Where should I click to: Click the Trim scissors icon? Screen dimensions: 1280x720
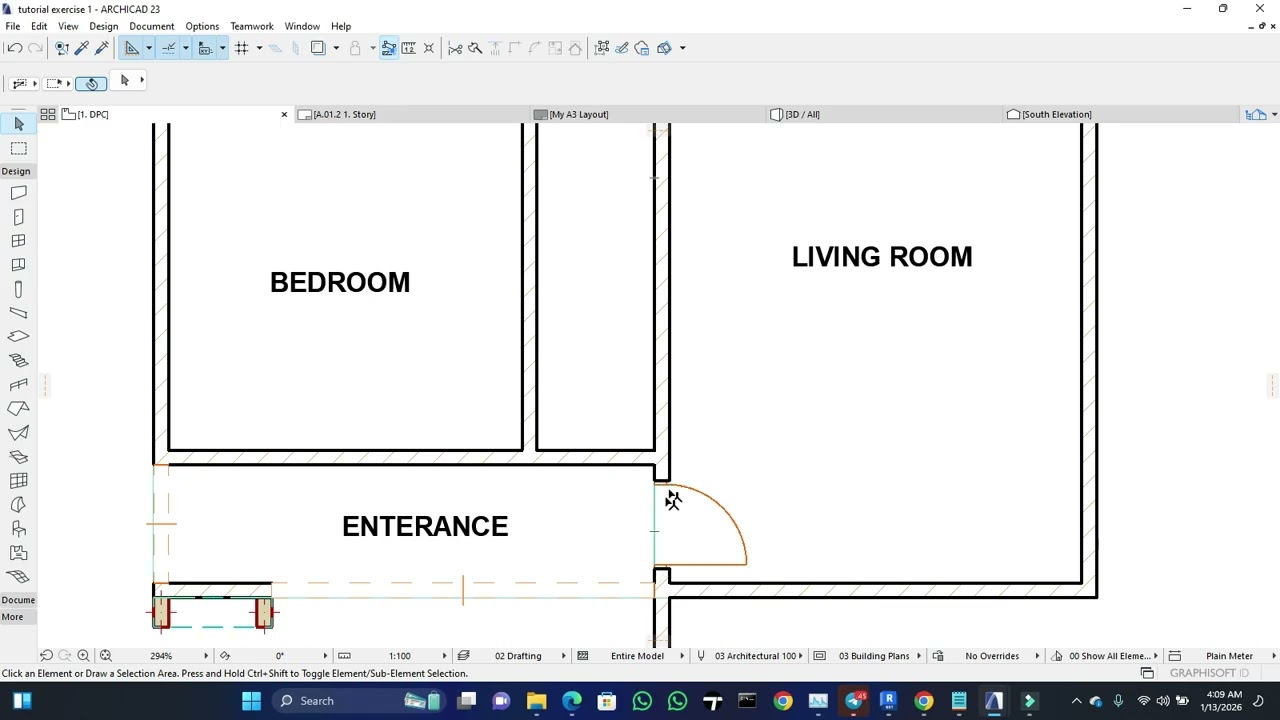click(455, 48)
